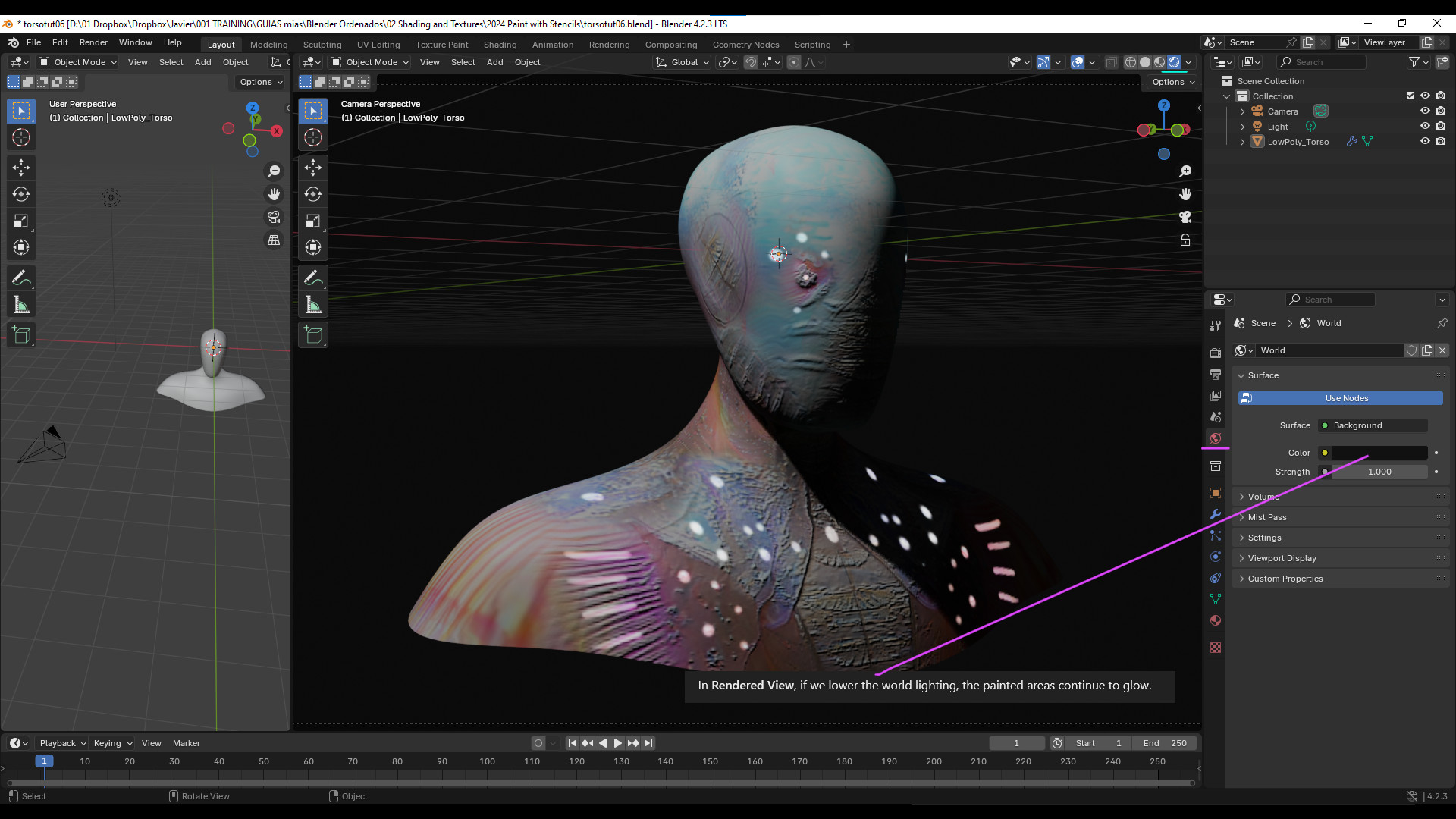This screenshot has width=1456, height=819.
Task: Jump to the timeline end frame
Action: pyautogui.click(x=648, y=743)
